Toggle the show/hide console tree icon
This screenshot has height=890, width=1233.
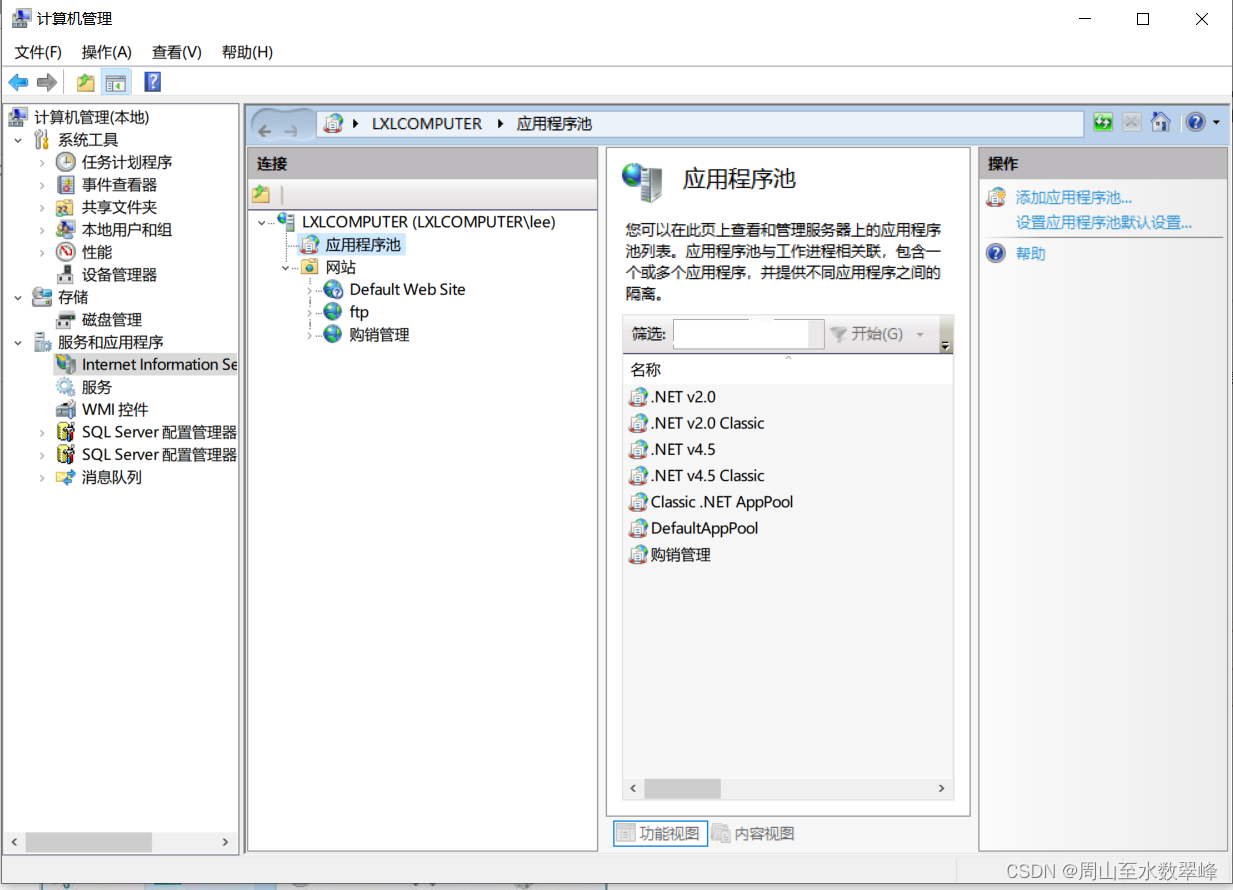tap(116, 82)
